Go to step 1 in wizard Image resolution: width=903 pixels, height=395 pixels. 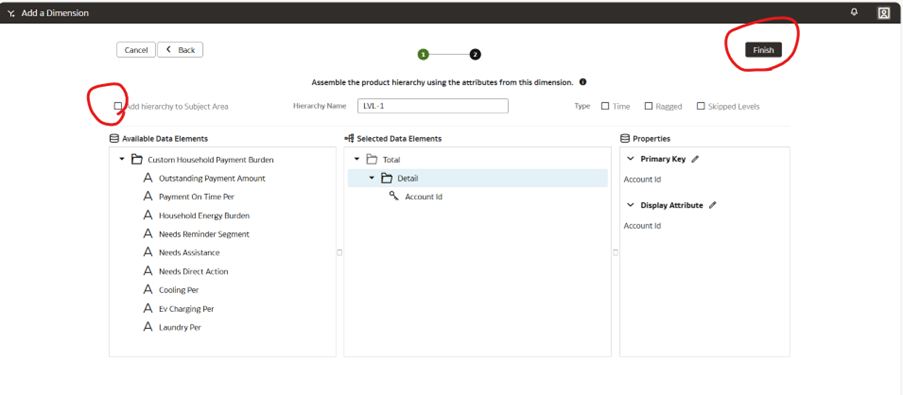pyautogui.click(x=423, y=55)
